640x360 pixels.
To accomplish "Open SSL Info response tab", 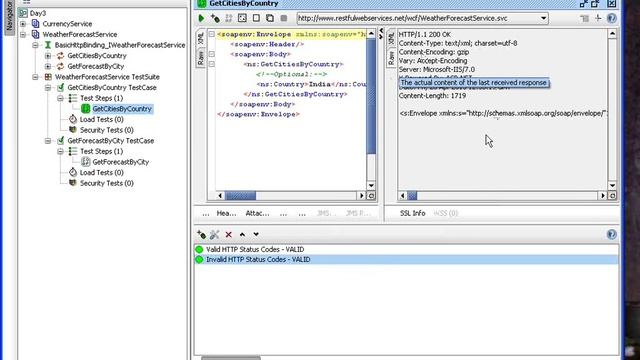I will point(412,213).
